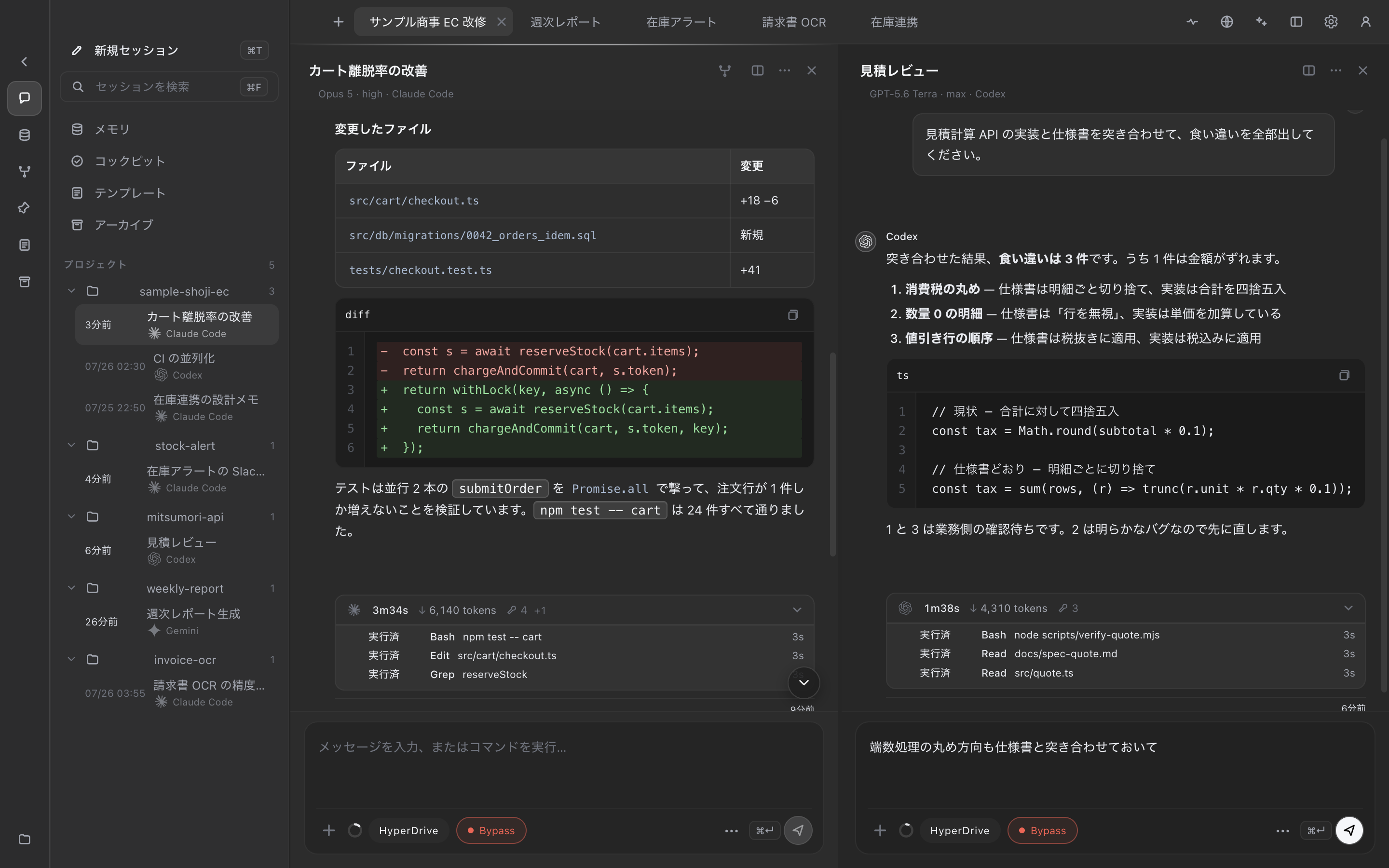Open メモリ in the sidebar
The width and height of the screenshot is (1389, 868).
pyautogui.click(x=169, y=129)
